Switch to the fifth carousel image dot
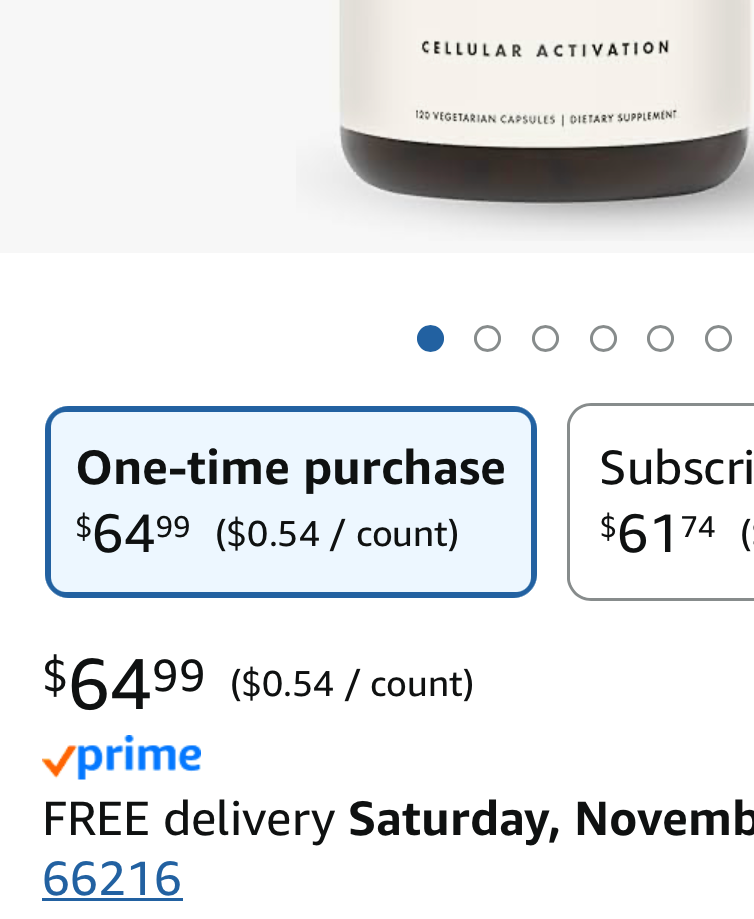The height and width of the screenshot is (919, 754). [x=660, y=339]
